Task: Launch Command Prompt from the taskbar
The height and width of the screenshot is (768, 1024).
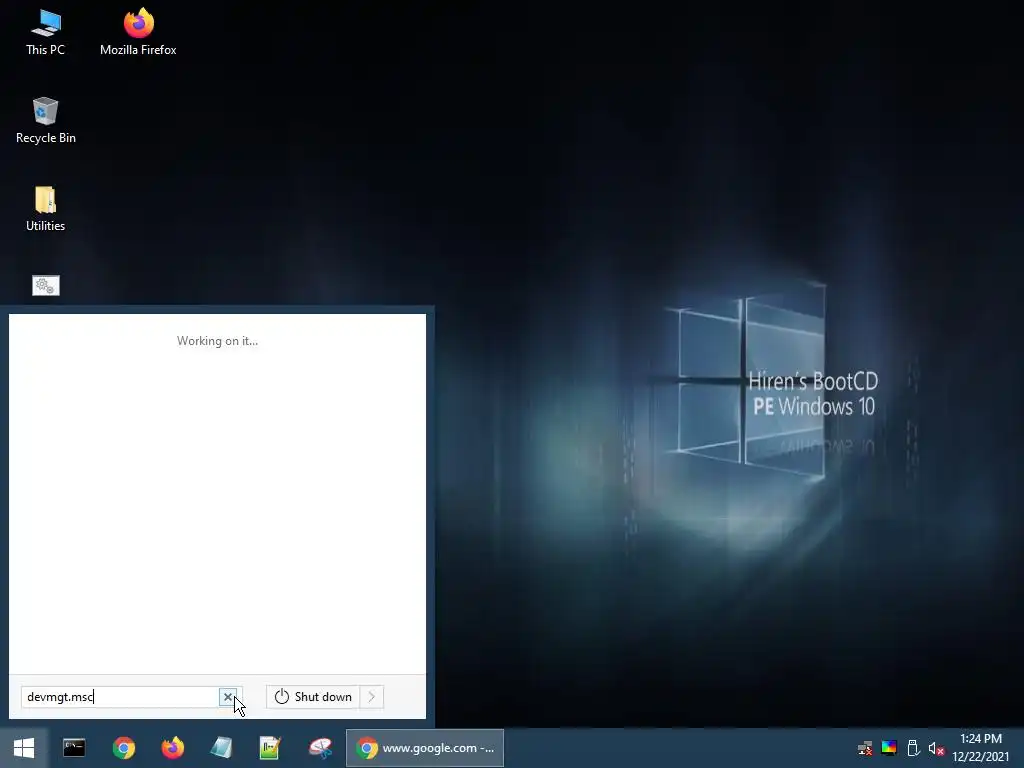Action: tap(74, 748)
